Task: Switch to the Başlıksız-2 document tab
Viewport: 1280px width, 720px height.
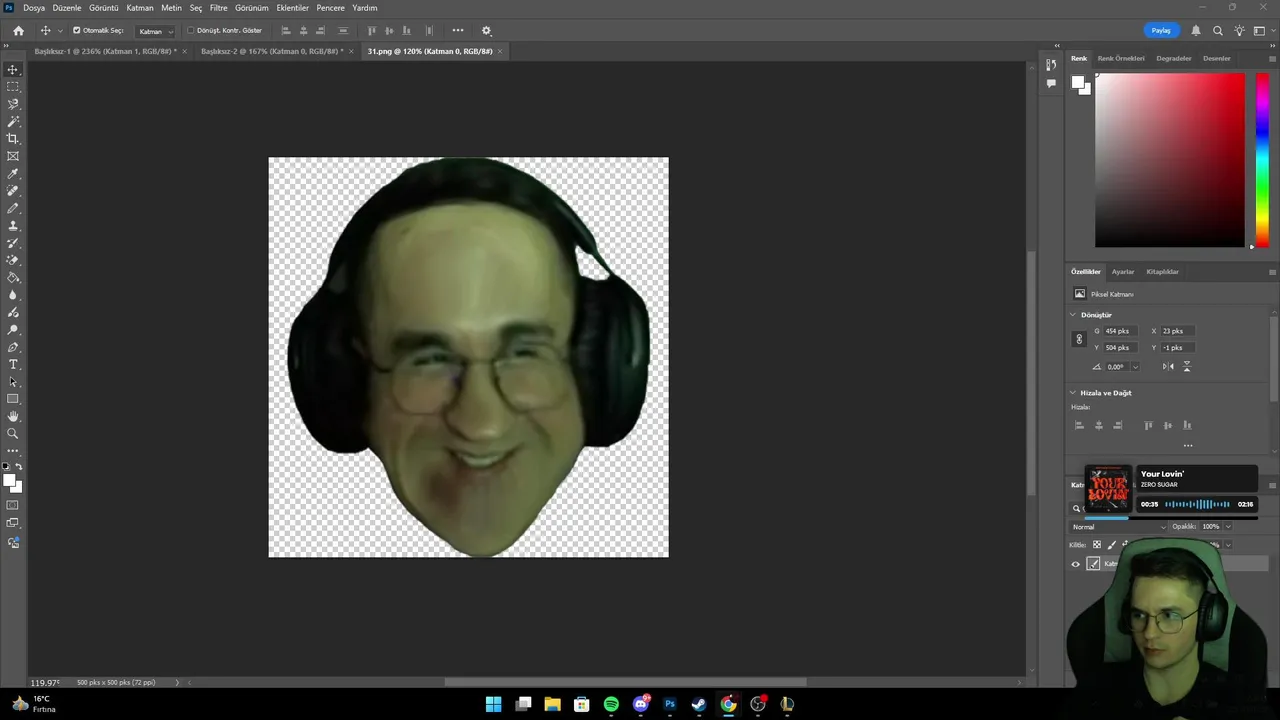Action: (x=272, y=51)
